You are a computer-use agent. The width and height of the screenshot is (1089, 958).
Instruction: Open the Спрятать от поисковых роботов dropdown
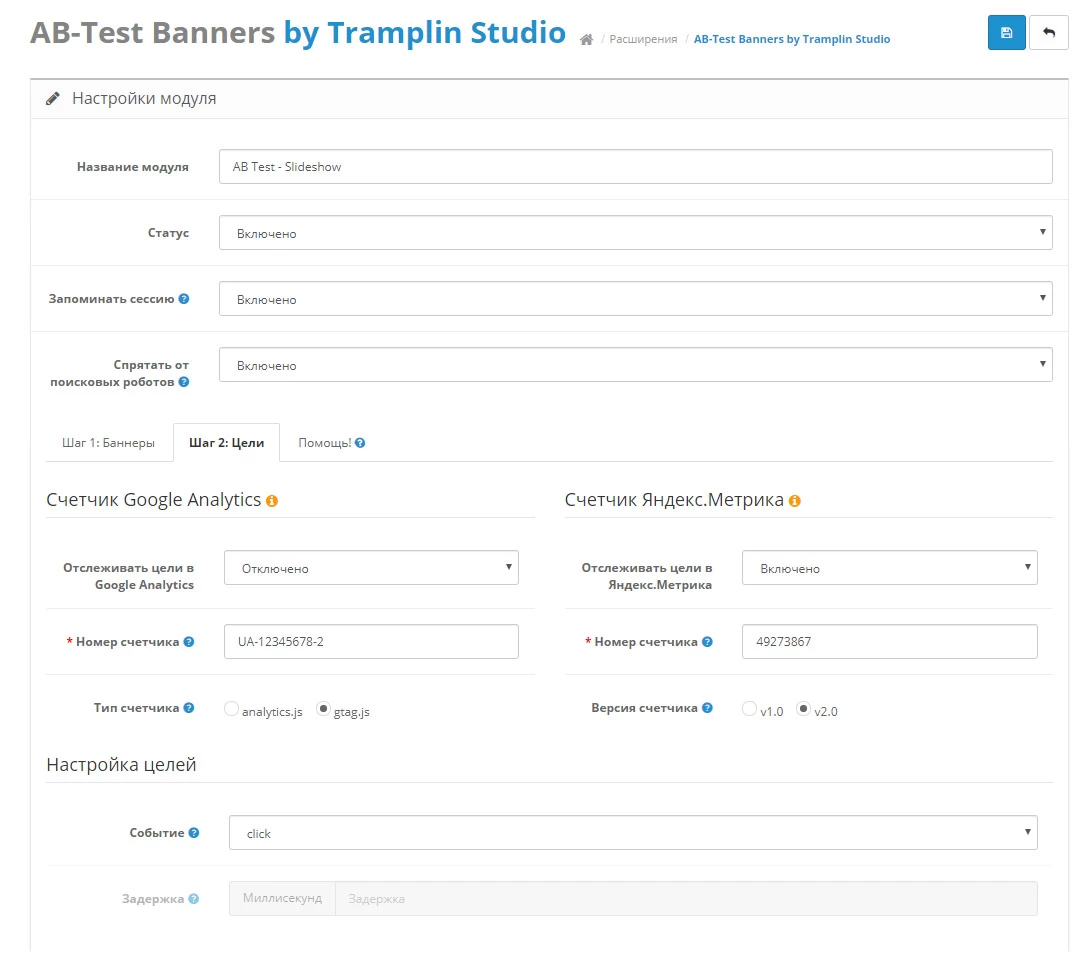click(x=635, y=365)
